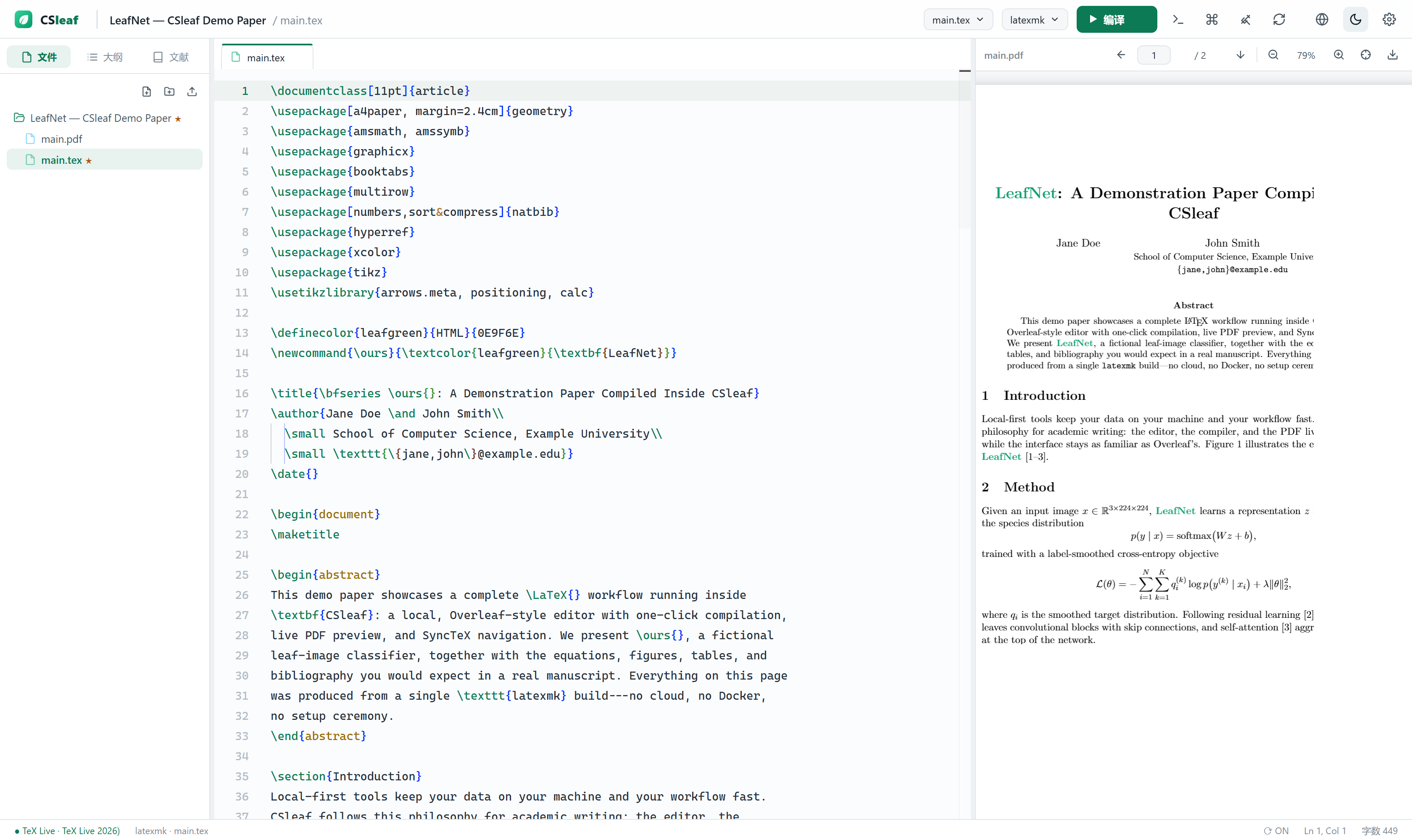Click the \begin{document} line in editor

[x=326, y=514]
